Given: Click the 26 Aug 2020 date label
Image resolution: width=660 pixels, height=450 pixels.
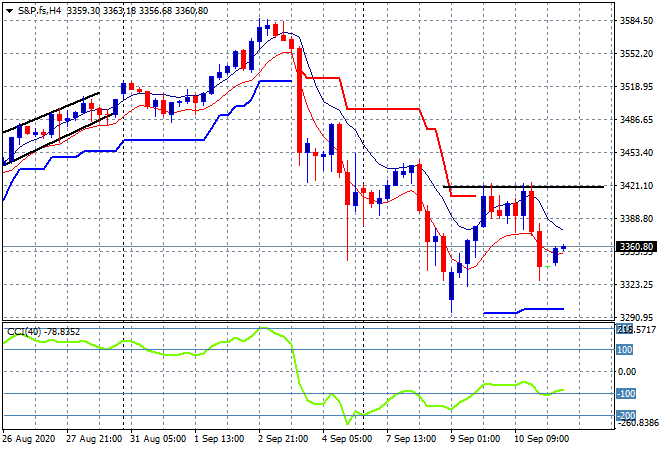Looking at the screenshot, I should 29,439.
